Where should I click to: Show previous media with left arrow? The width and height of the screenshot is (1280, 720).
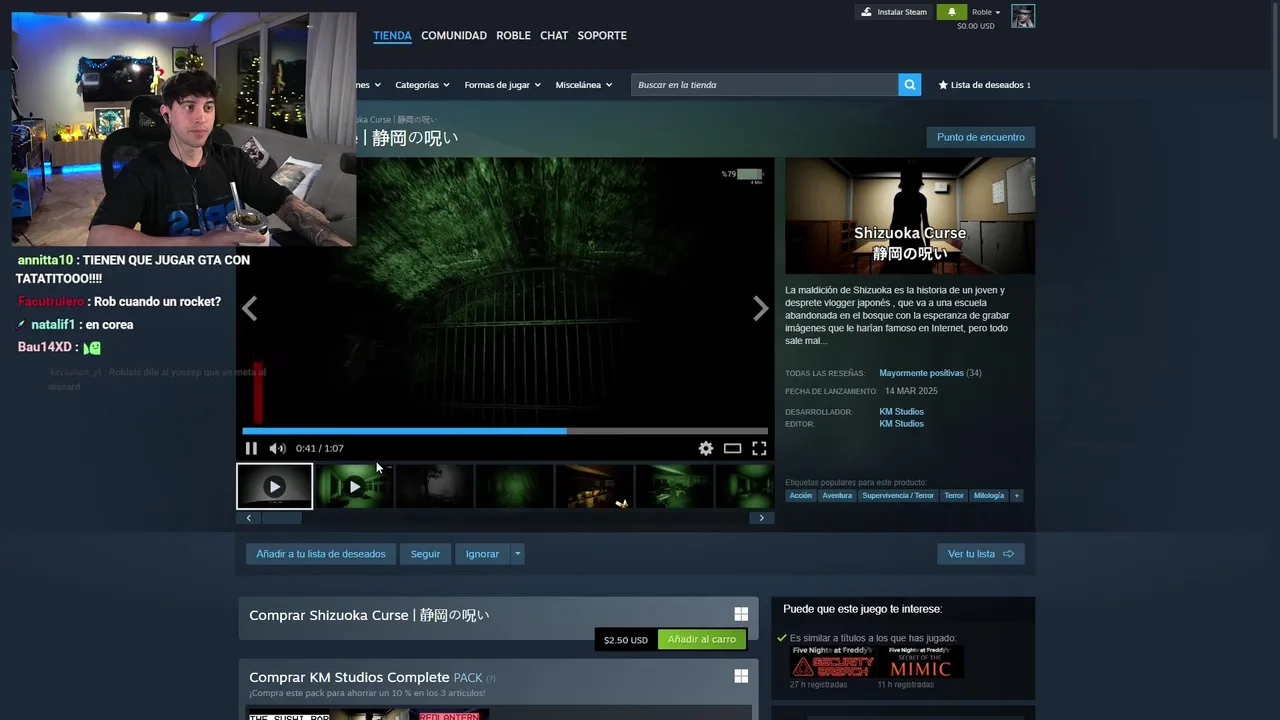click(x=250, y=309)
